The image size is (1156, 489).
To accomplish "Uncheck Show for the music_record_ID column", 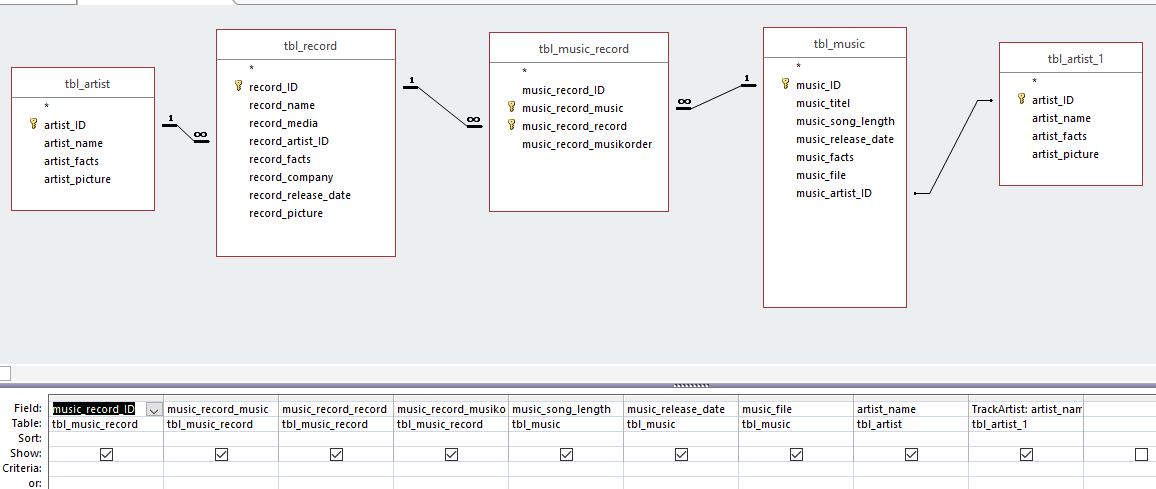I will [106, 454].
